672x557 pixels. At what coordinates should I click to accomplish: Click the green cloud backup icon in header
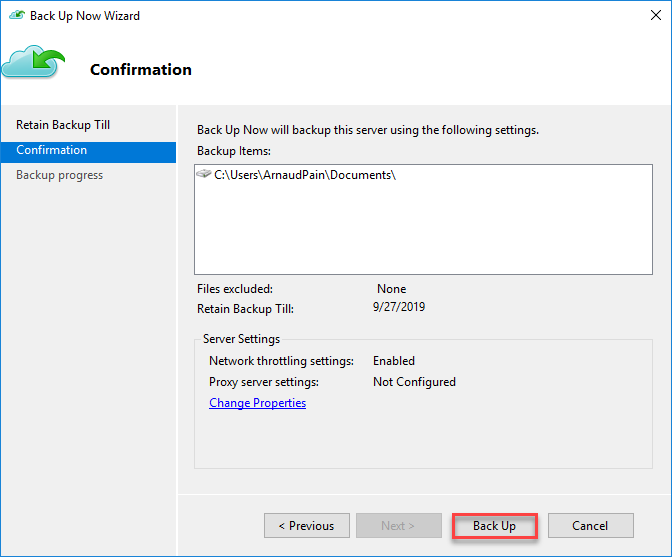coord(32,62)
